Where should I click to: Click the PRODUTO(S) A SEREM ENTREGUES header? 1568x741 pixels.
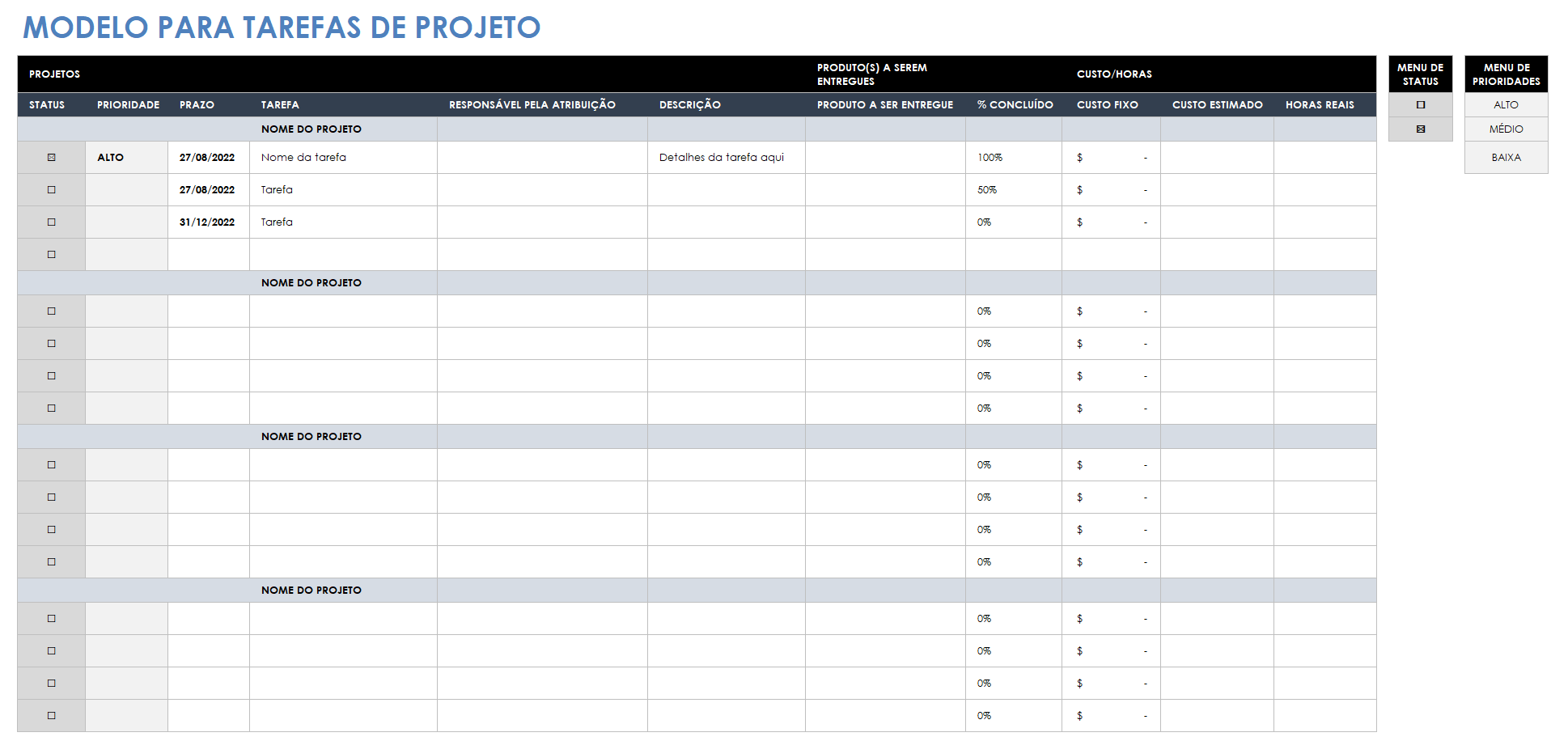pos(872,74)
